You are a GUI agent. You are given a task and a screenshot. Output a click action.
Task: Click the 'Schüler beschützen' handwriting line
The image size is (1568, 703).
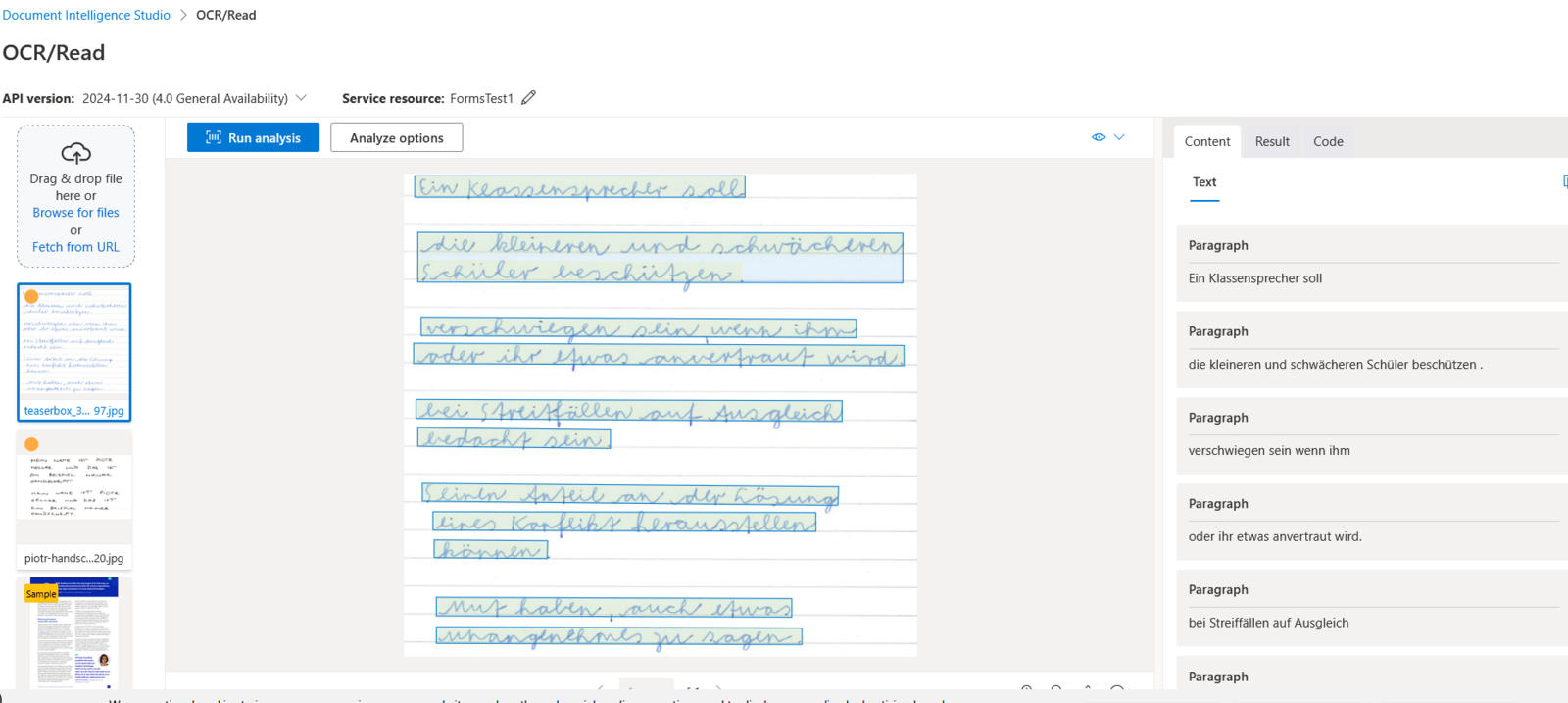[580, 272]
